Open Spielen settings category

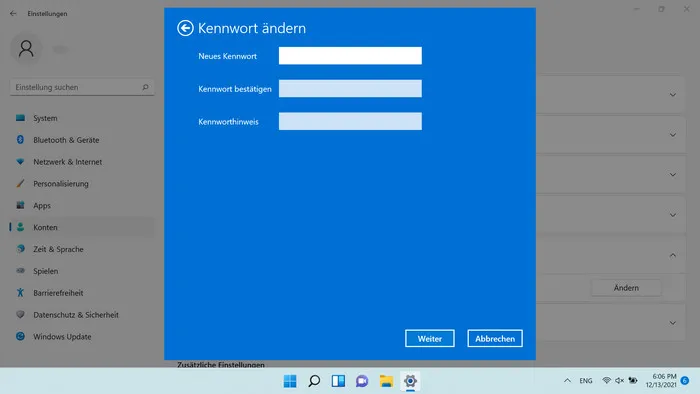(82, 271)
